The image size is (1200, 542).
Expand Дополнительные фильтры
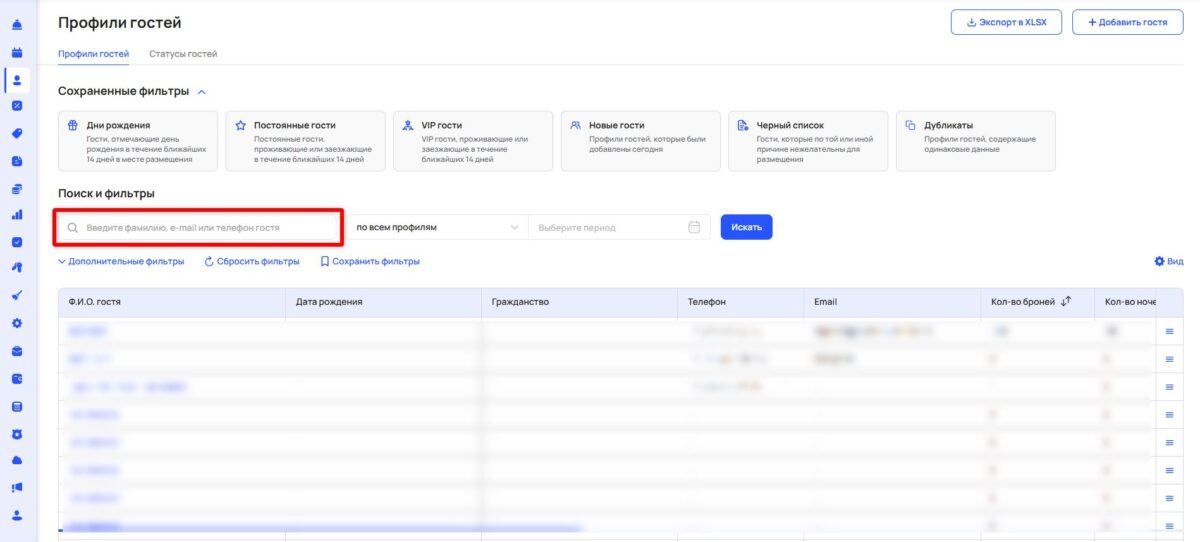[121, 262]
